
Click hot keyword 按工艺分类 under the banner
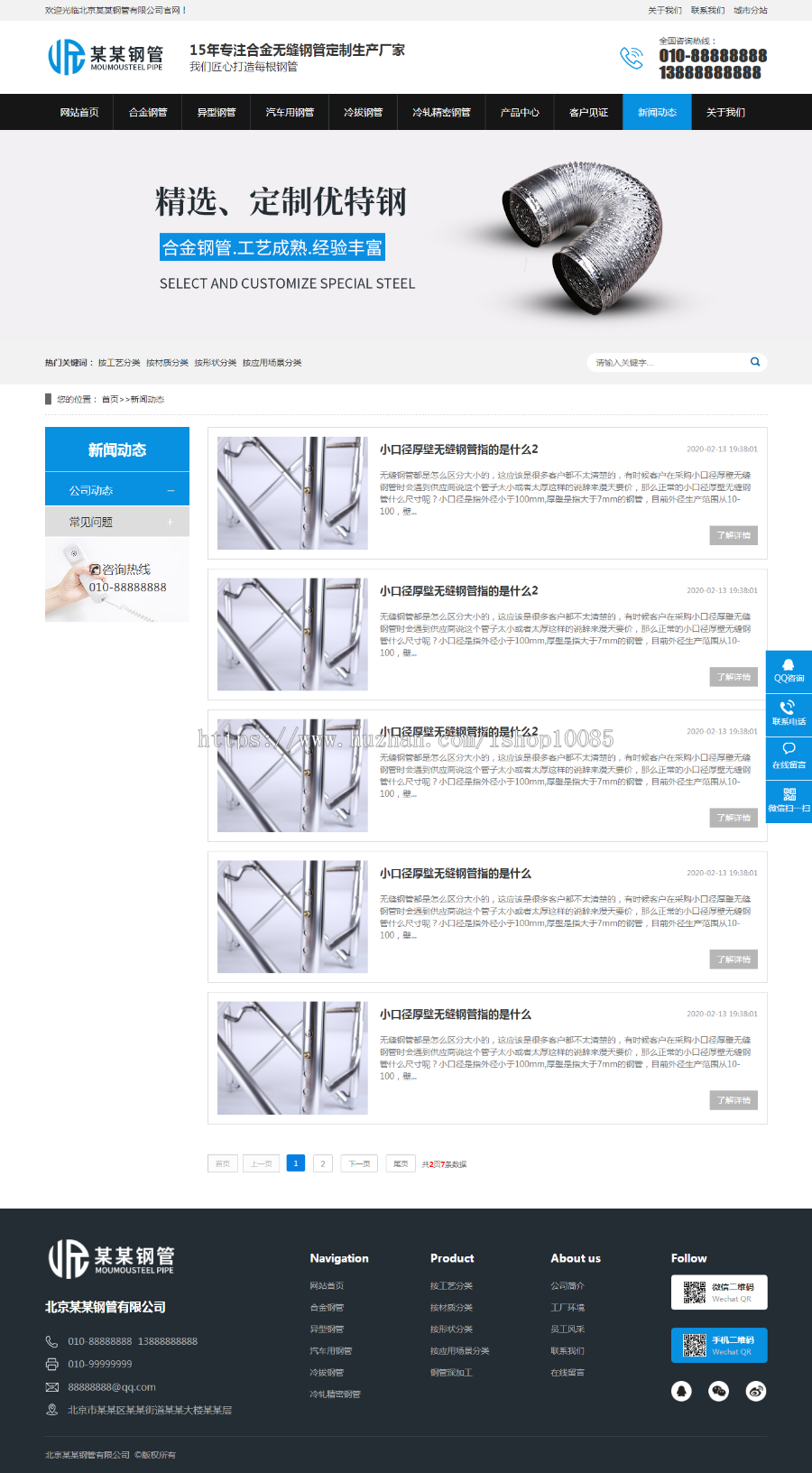pos(119,363)
